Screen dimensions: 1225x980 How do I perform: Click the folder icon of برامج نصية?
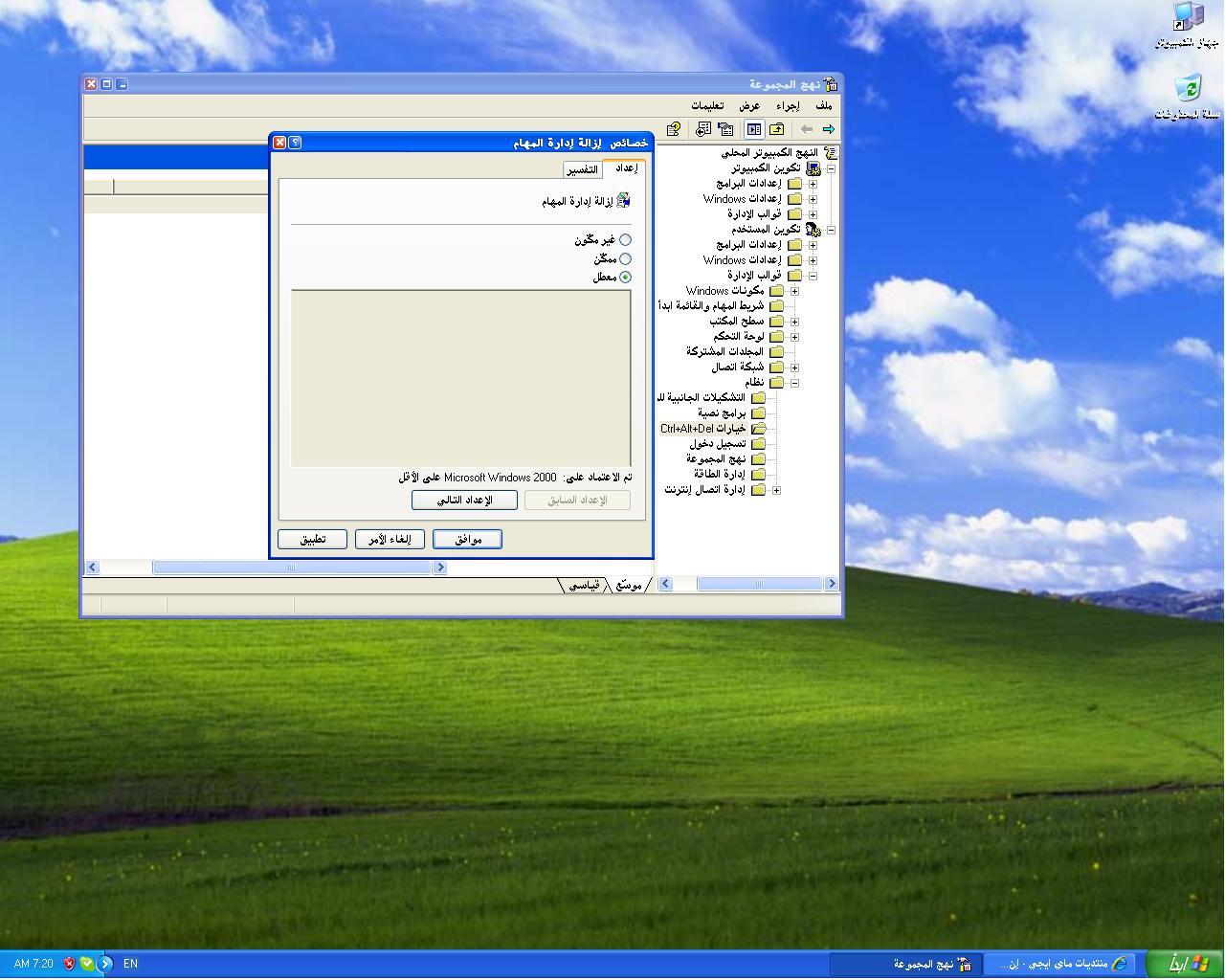758,413
